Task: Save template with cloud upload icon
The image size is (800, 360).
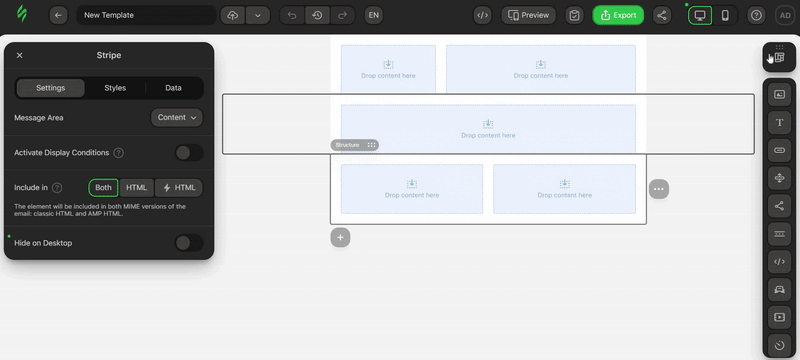Action: point(233,15)
